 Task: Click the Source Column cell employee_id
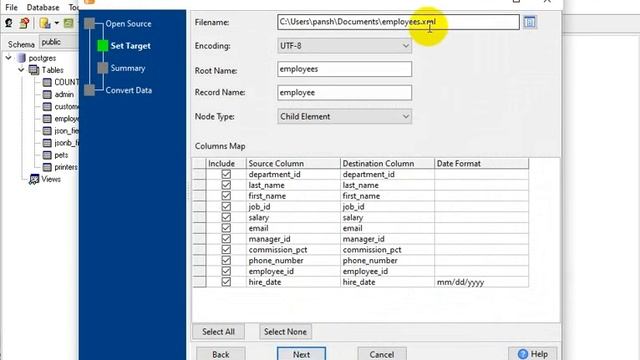click(x=293, y=271)
